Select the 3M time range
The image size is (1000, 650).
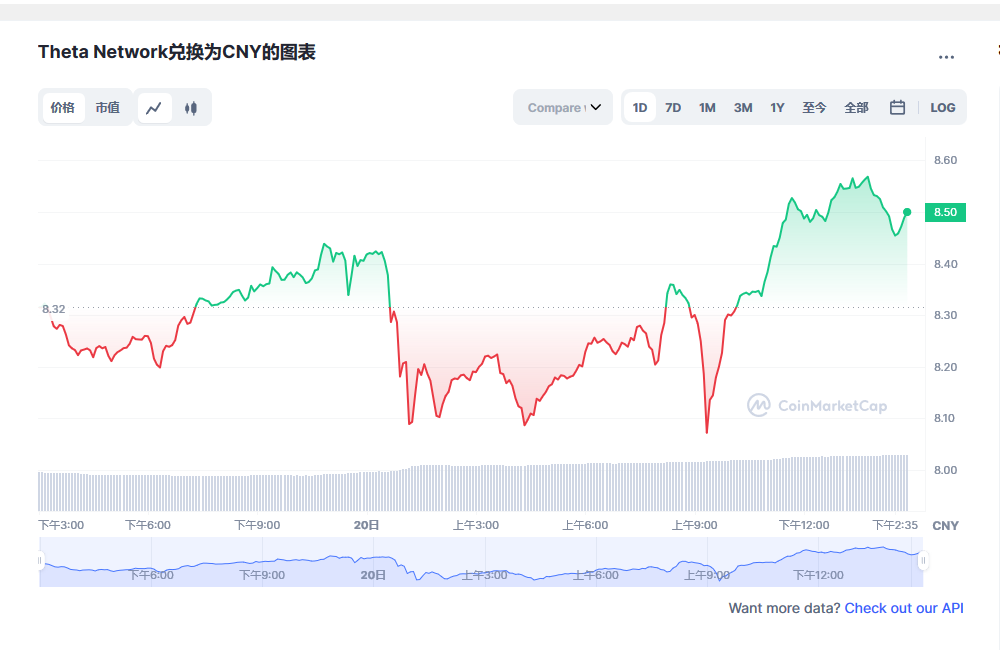click(743, 108)
